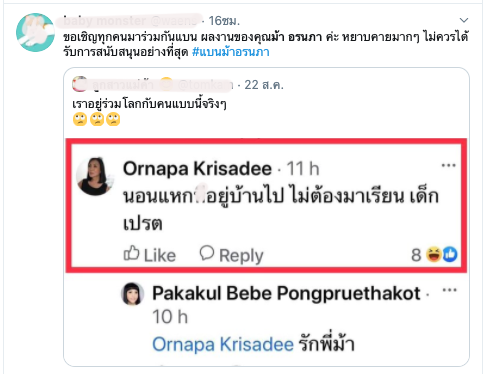Open three-dot menu on Ornapa's comment
Image resolution: width=484 pixels, height=374 pixels.
[x=448, y=165]
